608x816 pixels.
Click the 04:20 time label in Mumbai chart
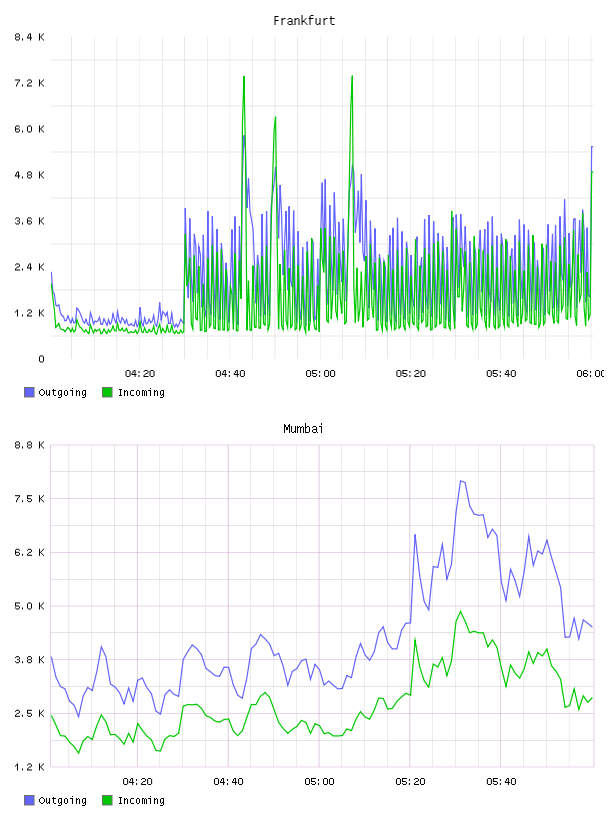point(138,782)
